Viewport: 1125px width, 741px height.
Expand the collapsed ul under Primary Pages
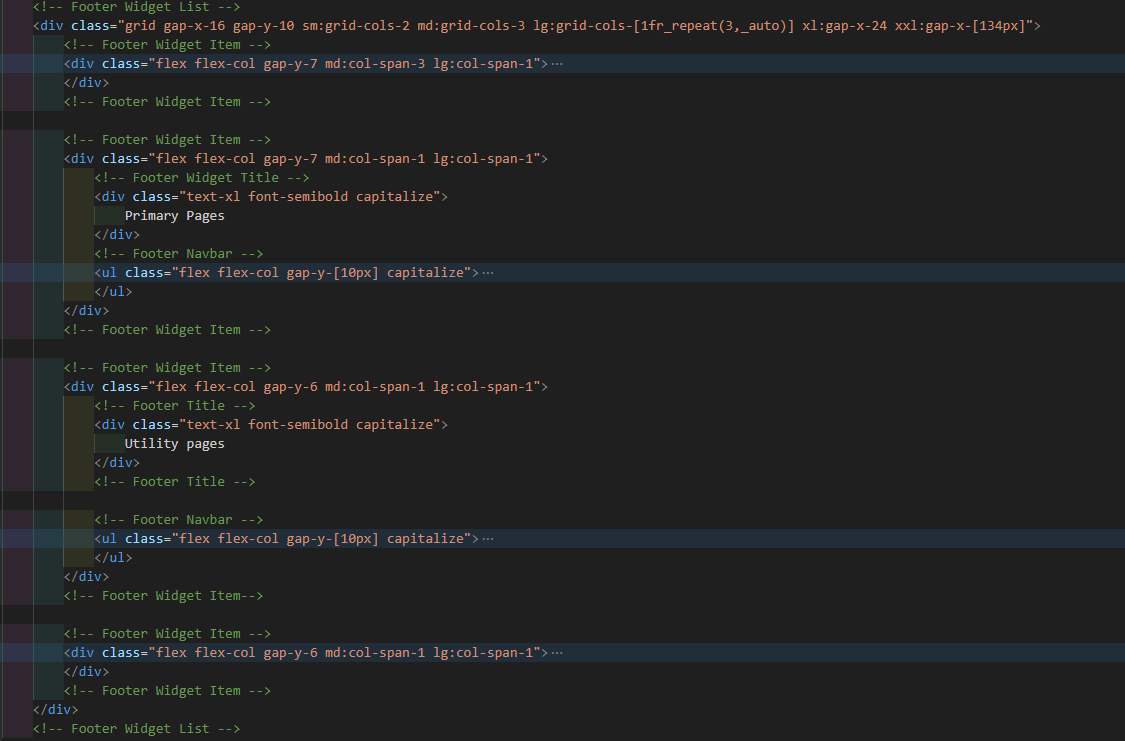pos(486,272)
